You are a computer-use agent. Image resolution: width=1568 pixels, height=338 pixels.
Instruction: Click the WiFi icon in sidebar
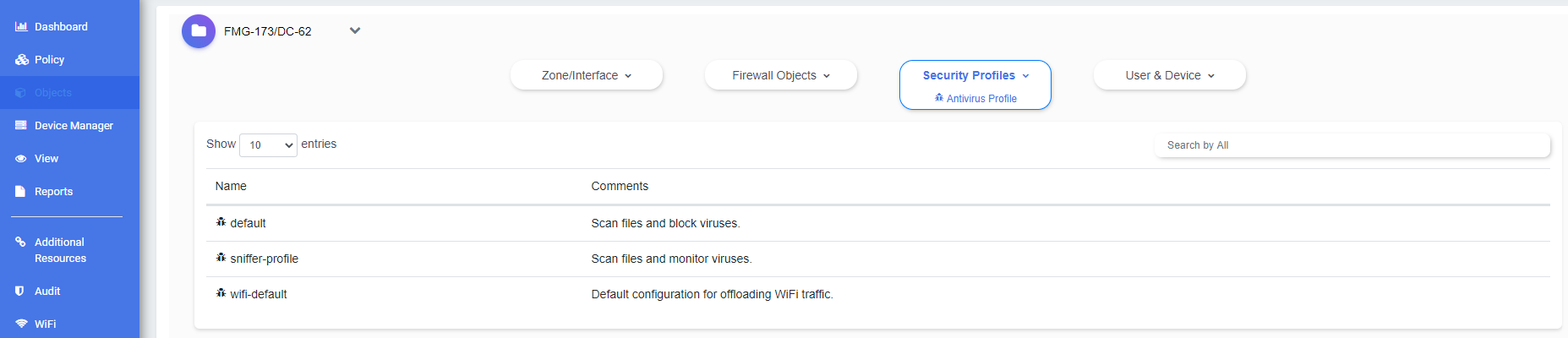21,324
